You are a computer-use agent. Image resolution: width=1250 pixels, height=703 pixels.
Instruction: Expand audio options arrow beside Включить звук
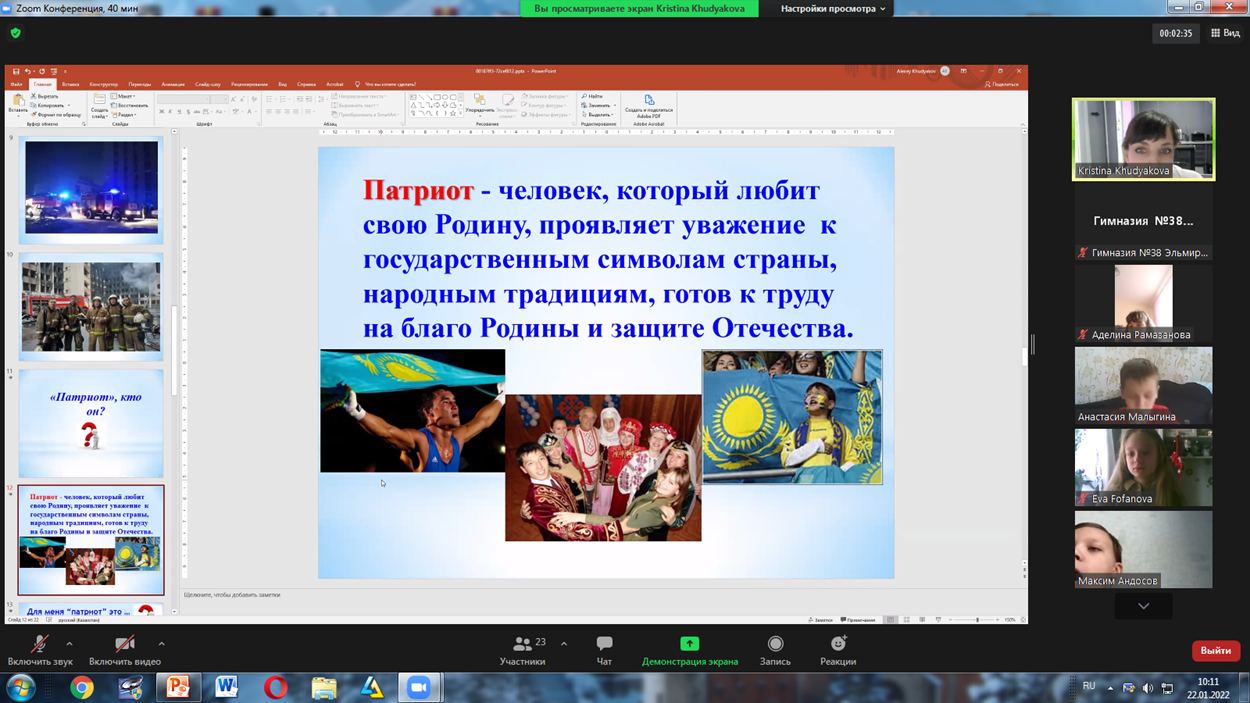pos(69,644)
